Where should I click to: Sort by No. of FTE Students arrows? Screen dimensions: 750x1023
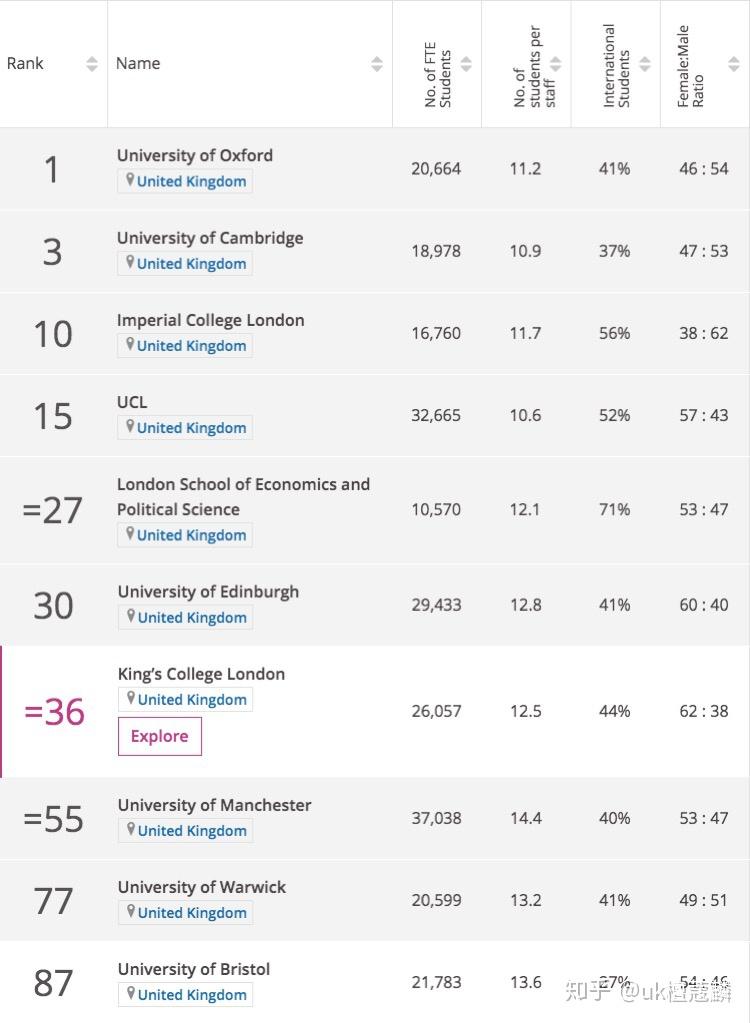(x=466, y=64)
